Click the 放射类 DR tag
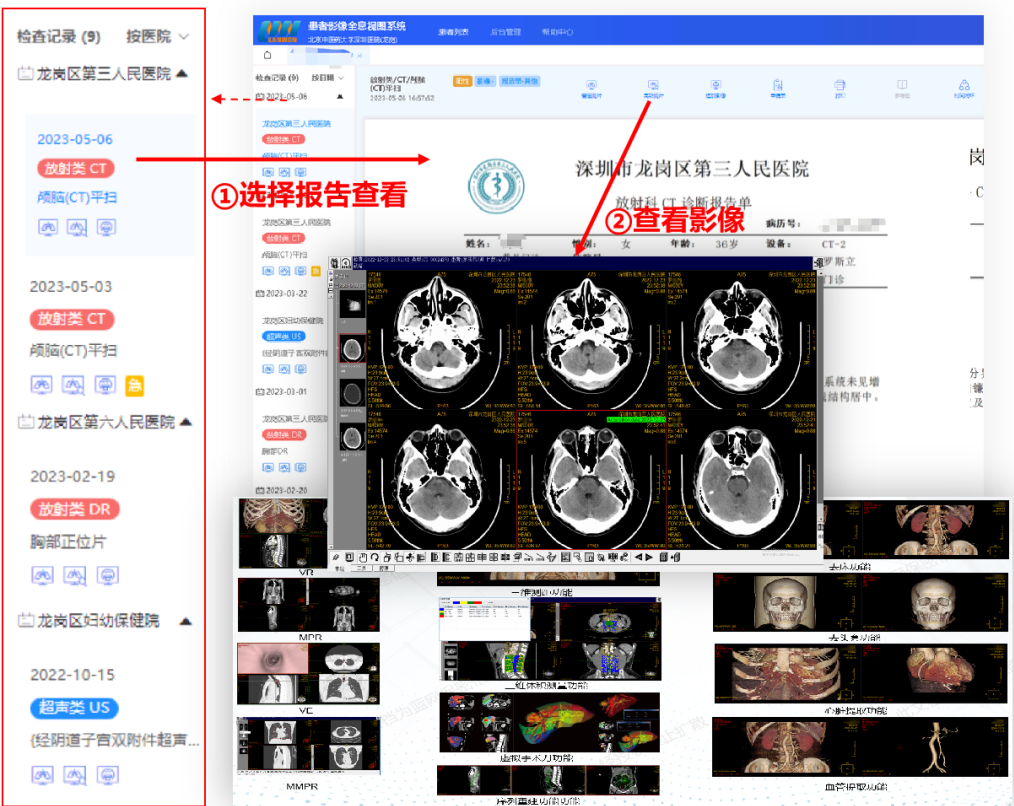The image size is (1014, 806). click(x=75, y=509)
